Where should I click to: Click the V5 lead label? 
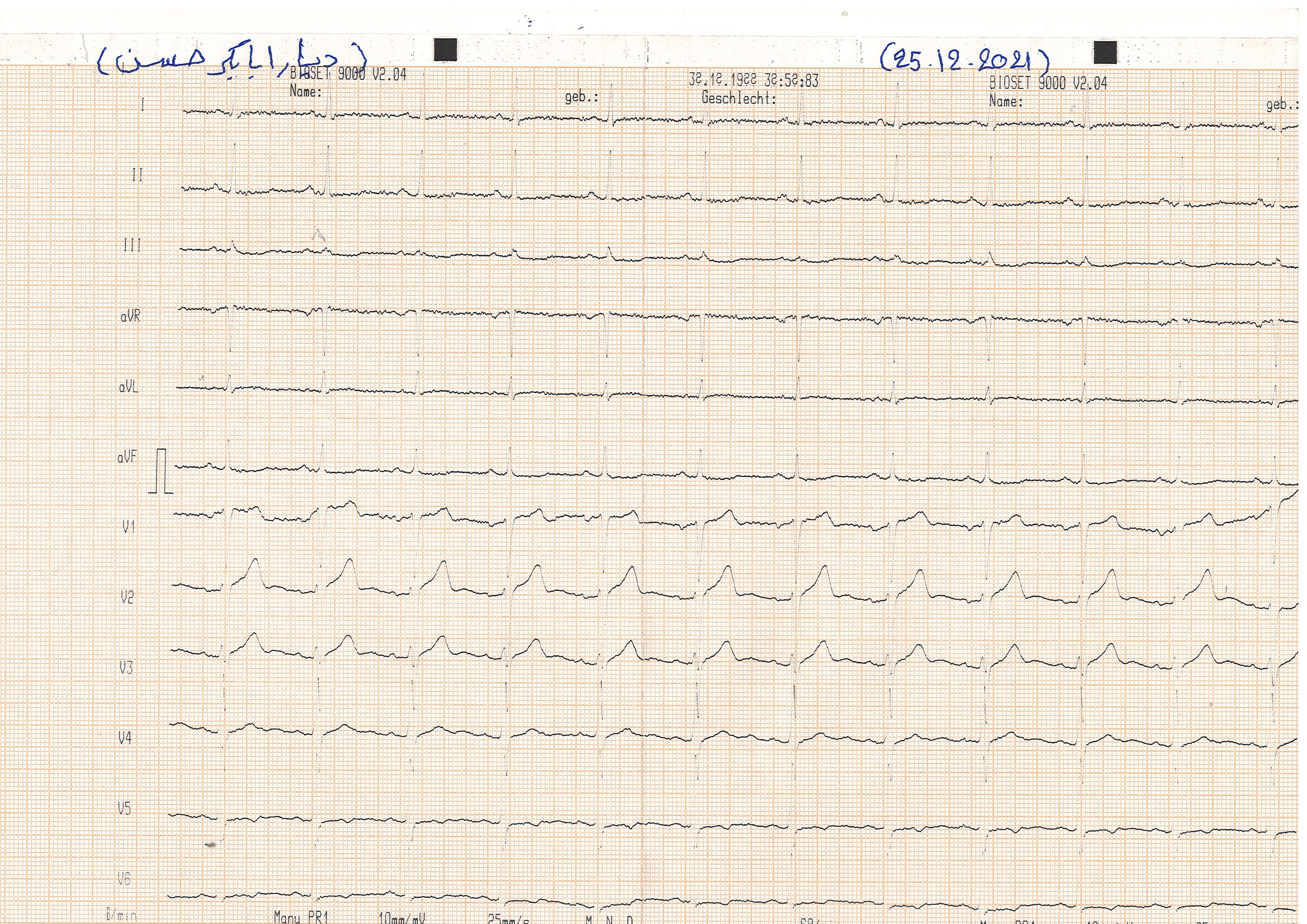tap(124, 808)
